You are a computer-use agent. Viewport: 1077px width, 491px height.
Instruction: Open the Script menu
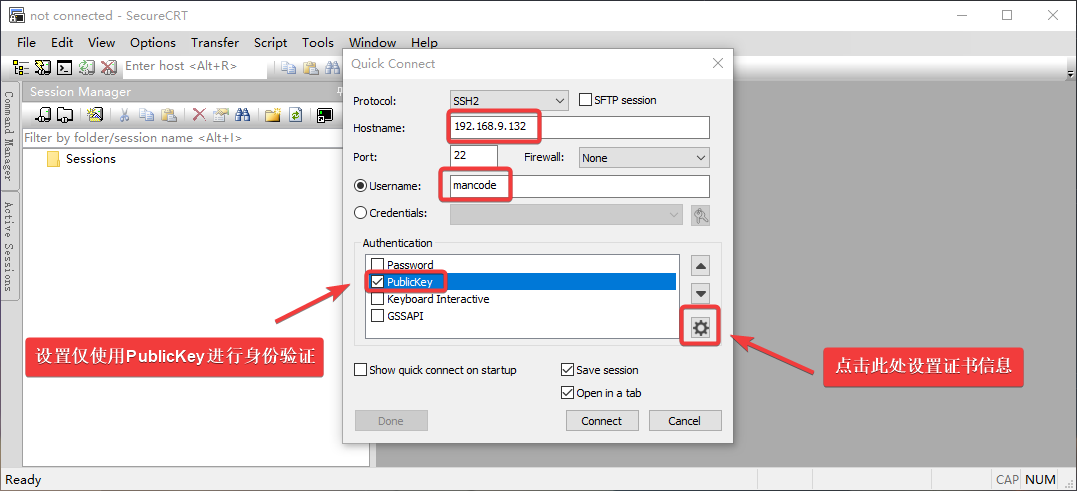[270, 42]
